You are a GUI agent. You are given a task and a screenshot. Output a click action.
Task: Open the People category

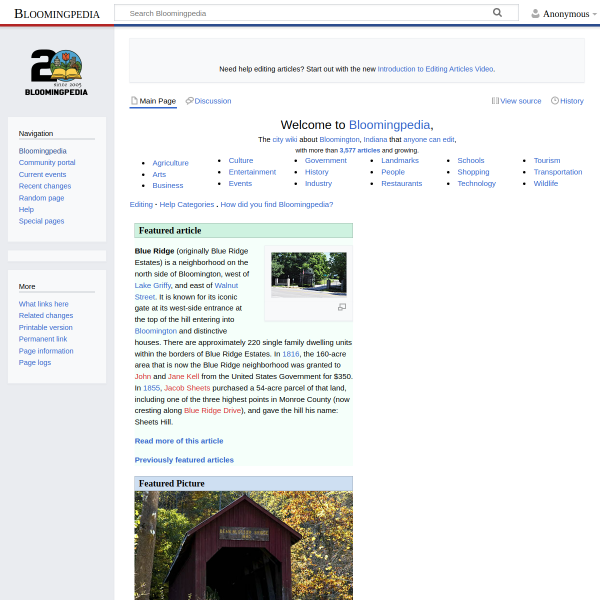393,172
